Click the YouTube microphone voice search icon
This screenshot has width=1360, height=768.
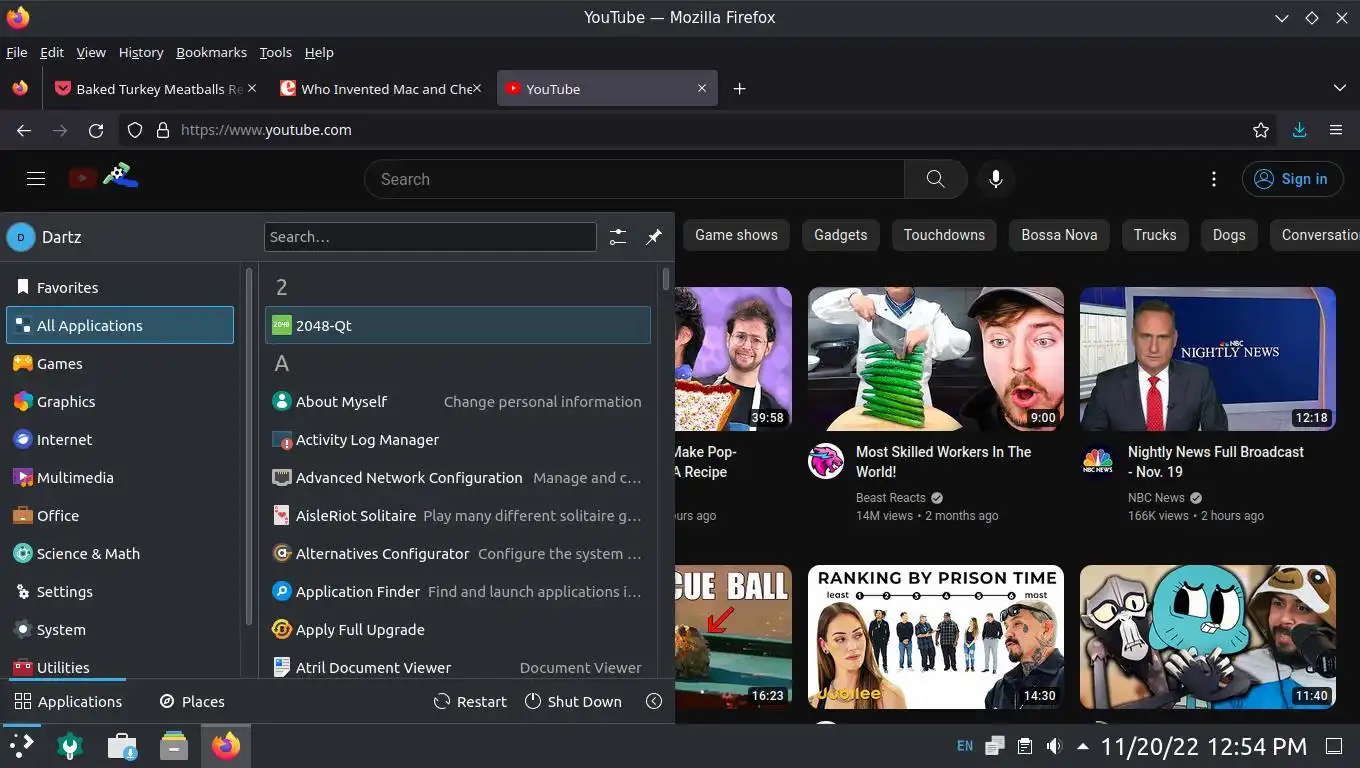995,179
